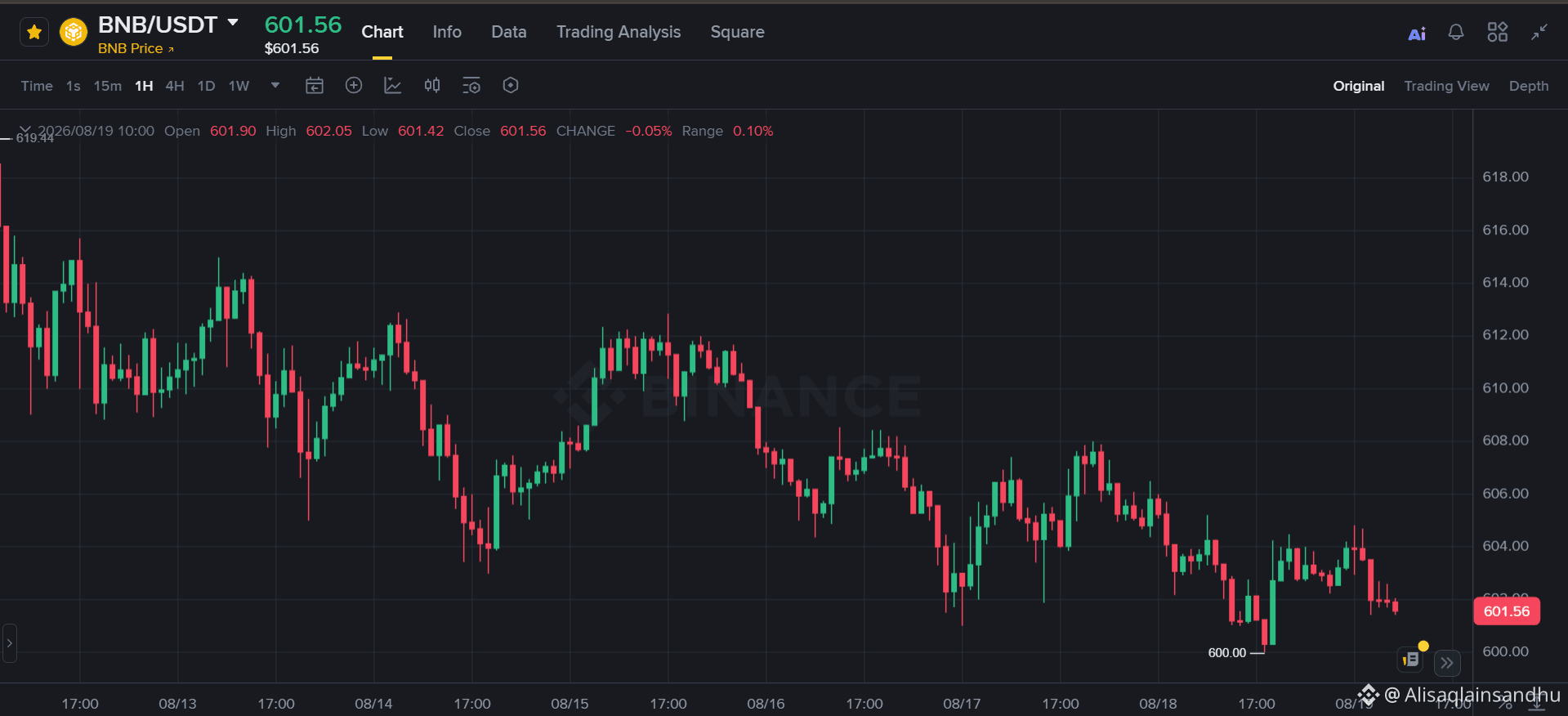
Task: Click the High value 602.05
Action: click(328, 131)
